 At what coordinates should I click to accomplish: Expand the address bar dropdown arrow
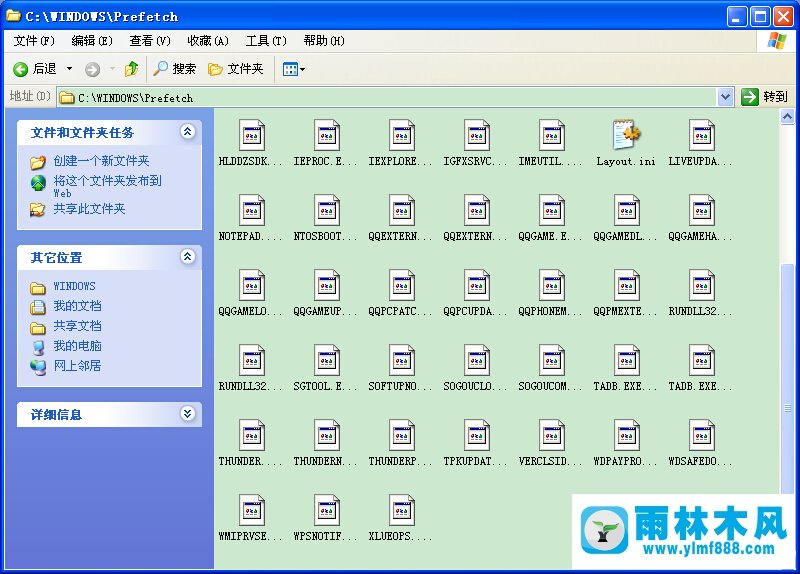[x=725, y=96]
